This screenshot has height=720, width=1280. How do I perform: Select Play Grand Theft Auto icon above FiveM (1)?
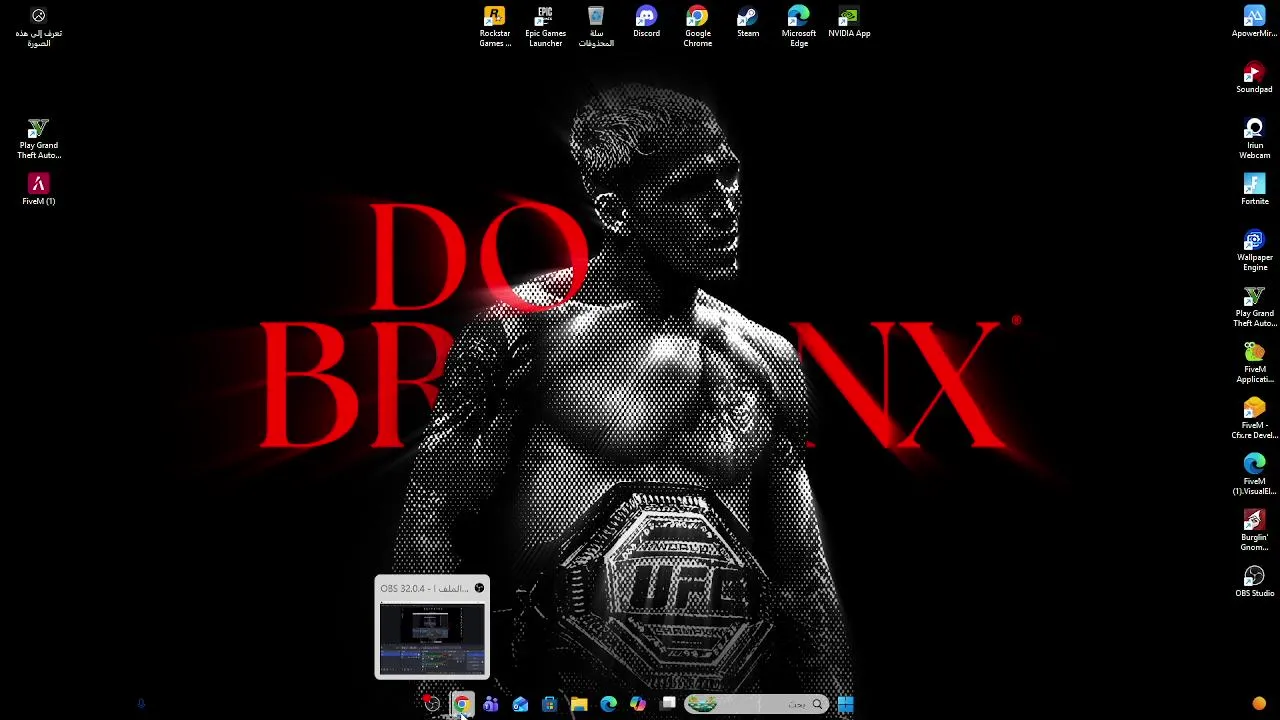pyautogui.click(x=38, y=139)
